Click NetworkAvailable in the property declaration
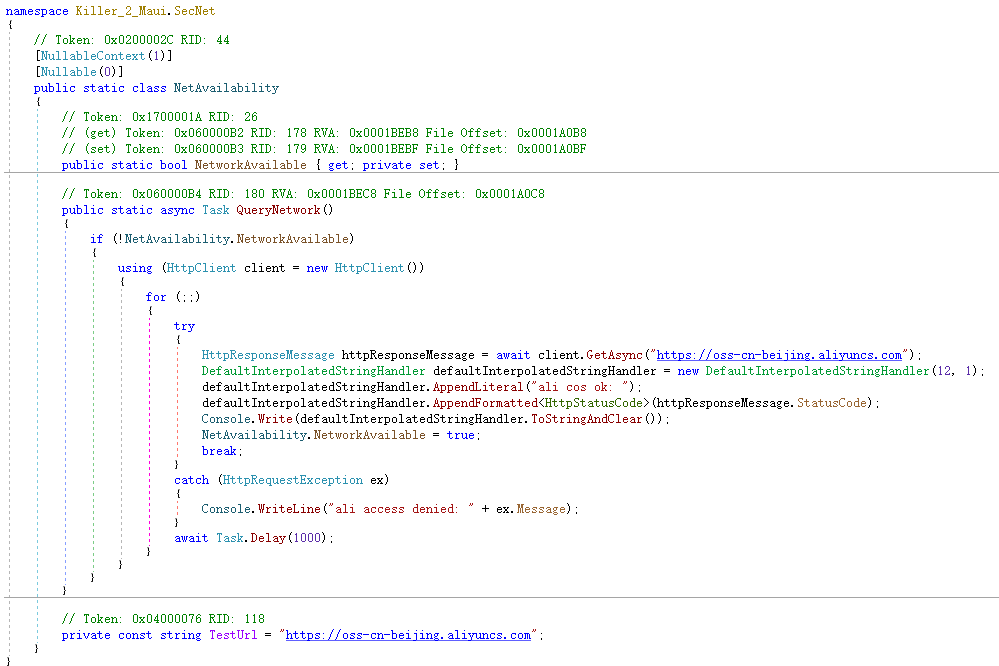This screenshot has width=999, height=666. pos(250,165)
